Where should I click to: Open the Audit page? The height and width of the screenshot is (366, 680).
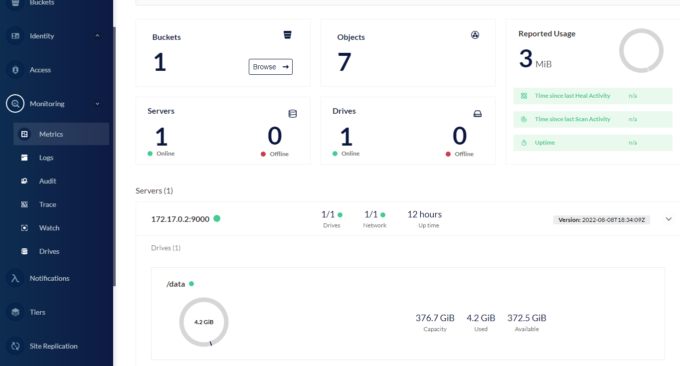(x=47, y=181)
